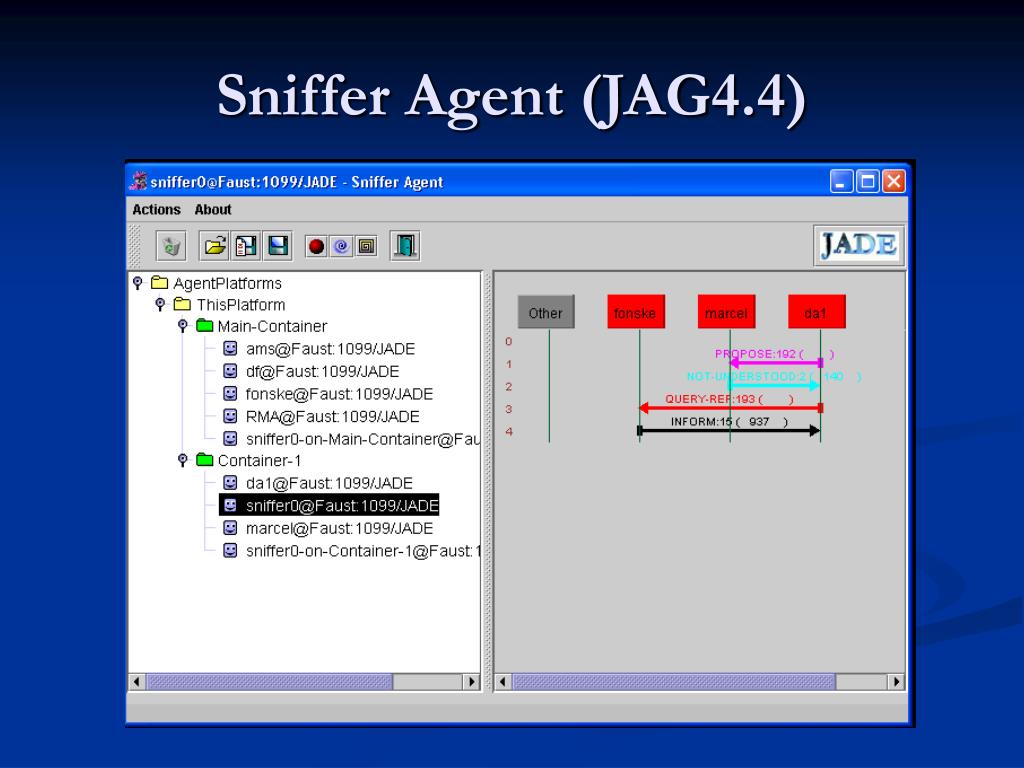Click the blue spiral toolbar icon

point(342,246)
